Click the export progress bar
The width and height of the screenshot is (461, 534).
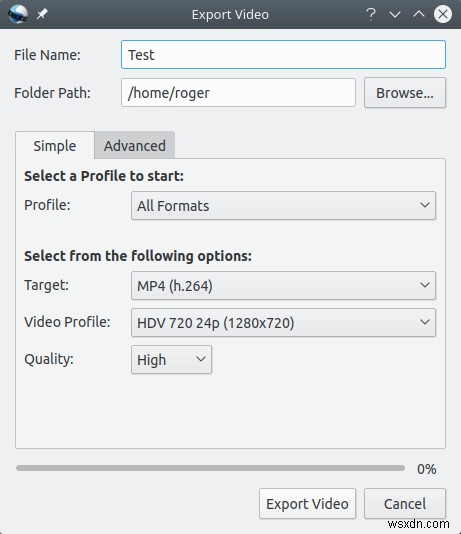point(210,468)
